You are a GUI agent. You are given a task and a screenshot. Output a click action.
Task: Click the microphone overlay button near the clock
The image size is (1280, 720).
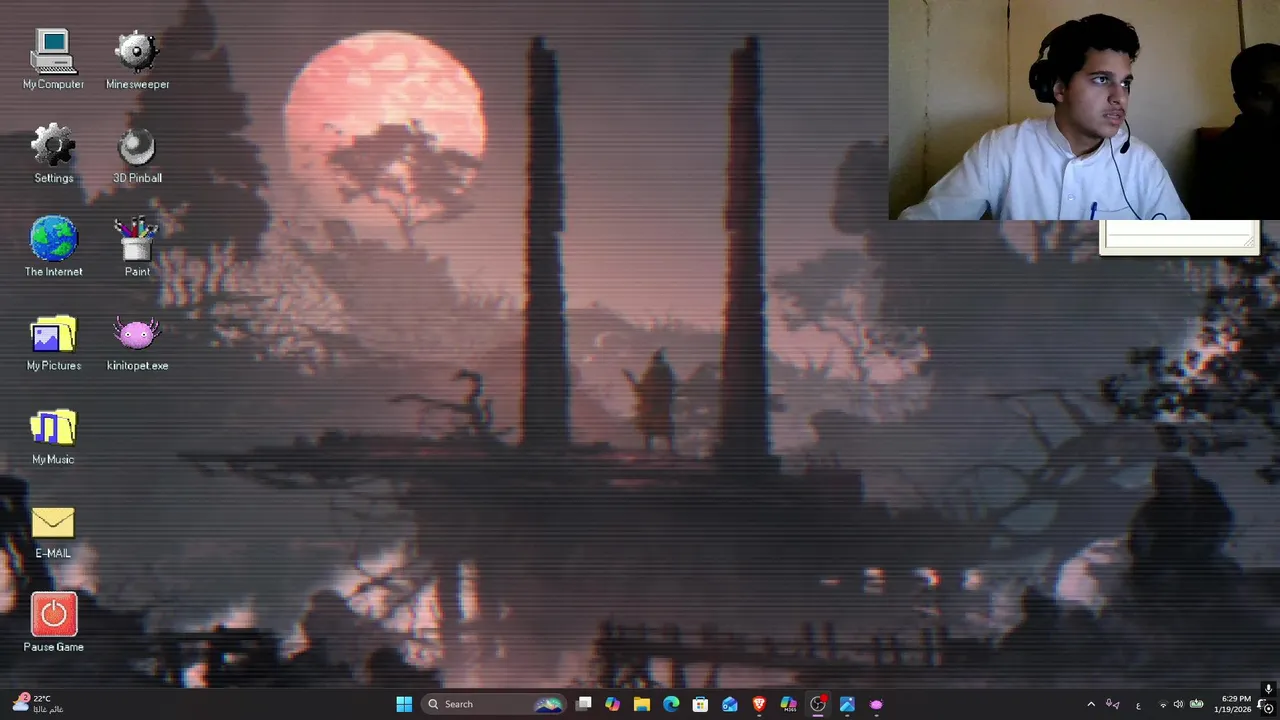click(1268, 689)
